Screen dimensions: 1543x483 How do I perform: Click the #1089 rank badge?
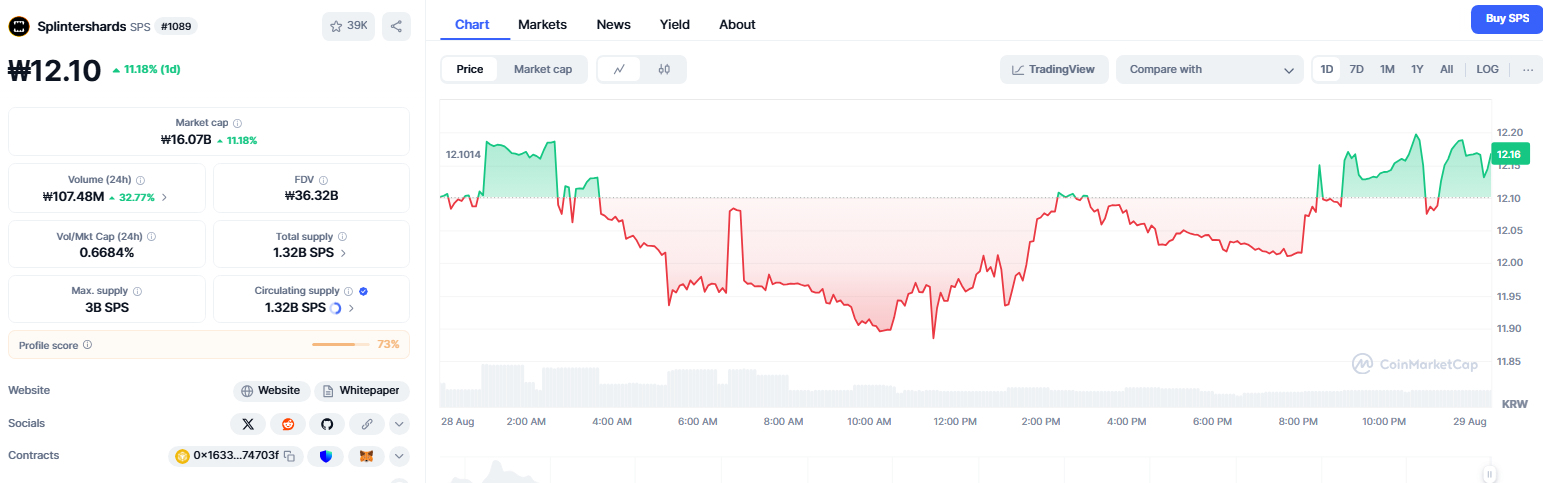click(176, 27)
